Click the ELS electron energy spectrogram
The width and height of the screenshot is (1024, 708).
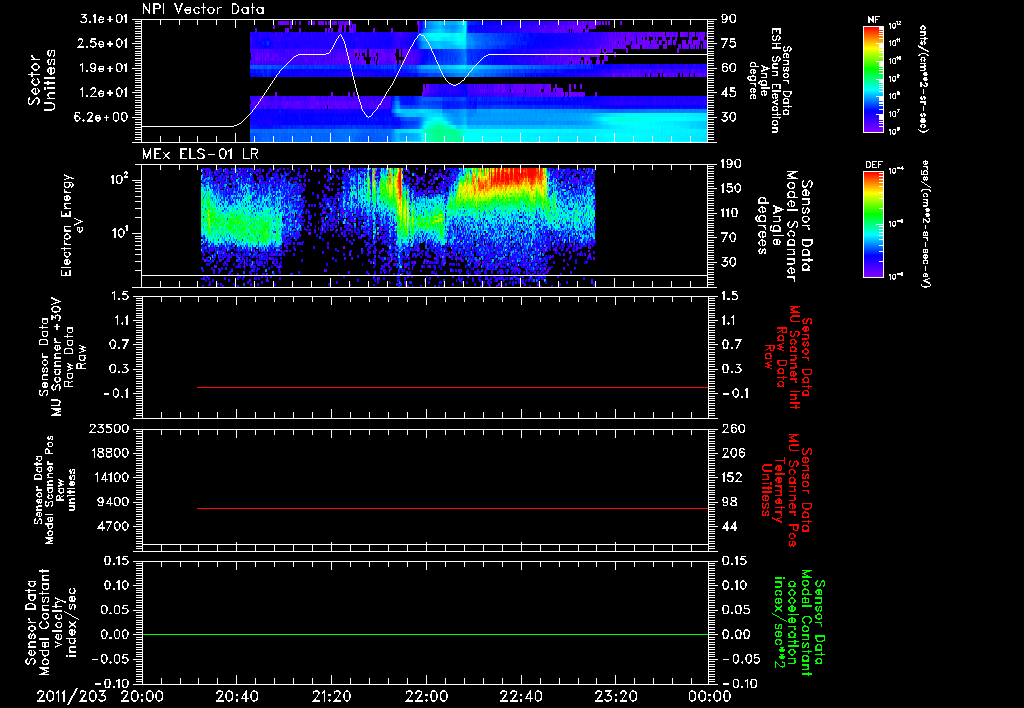(425, 226)
